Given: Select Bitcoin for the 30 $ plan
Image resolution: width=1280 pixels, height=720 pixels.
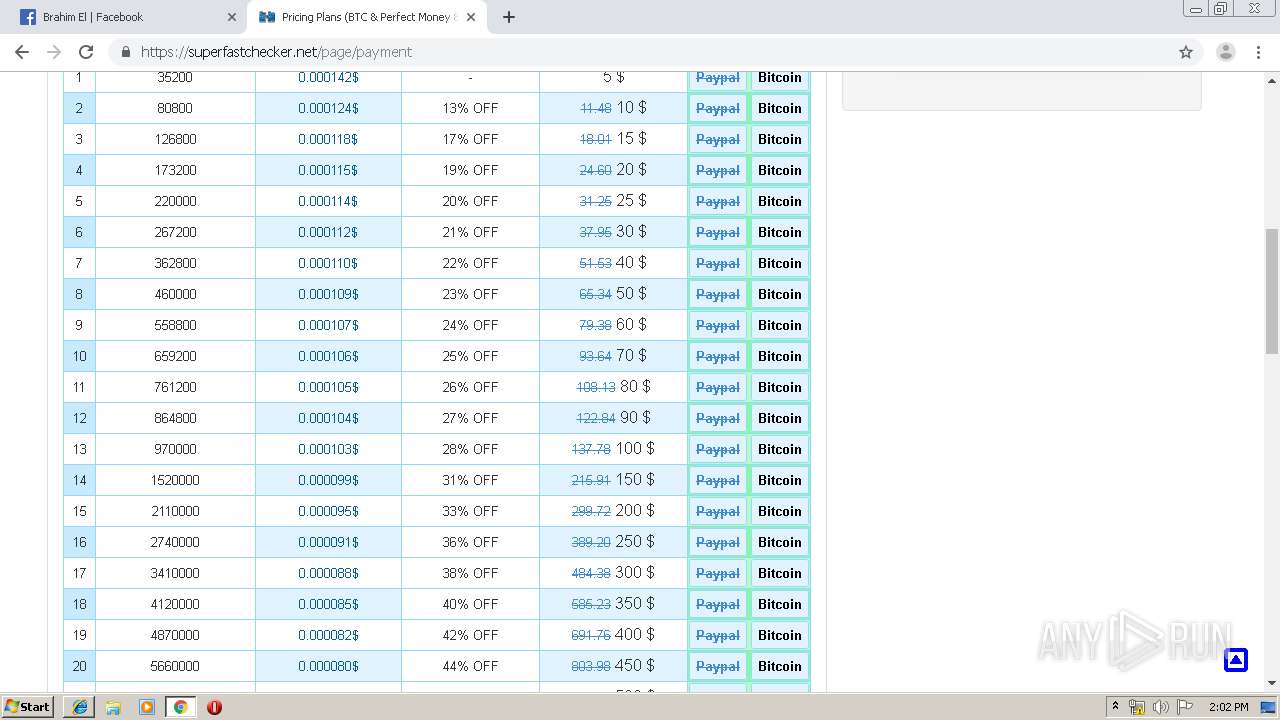Looking at the screenshot, I should click(x=780, y=232).
